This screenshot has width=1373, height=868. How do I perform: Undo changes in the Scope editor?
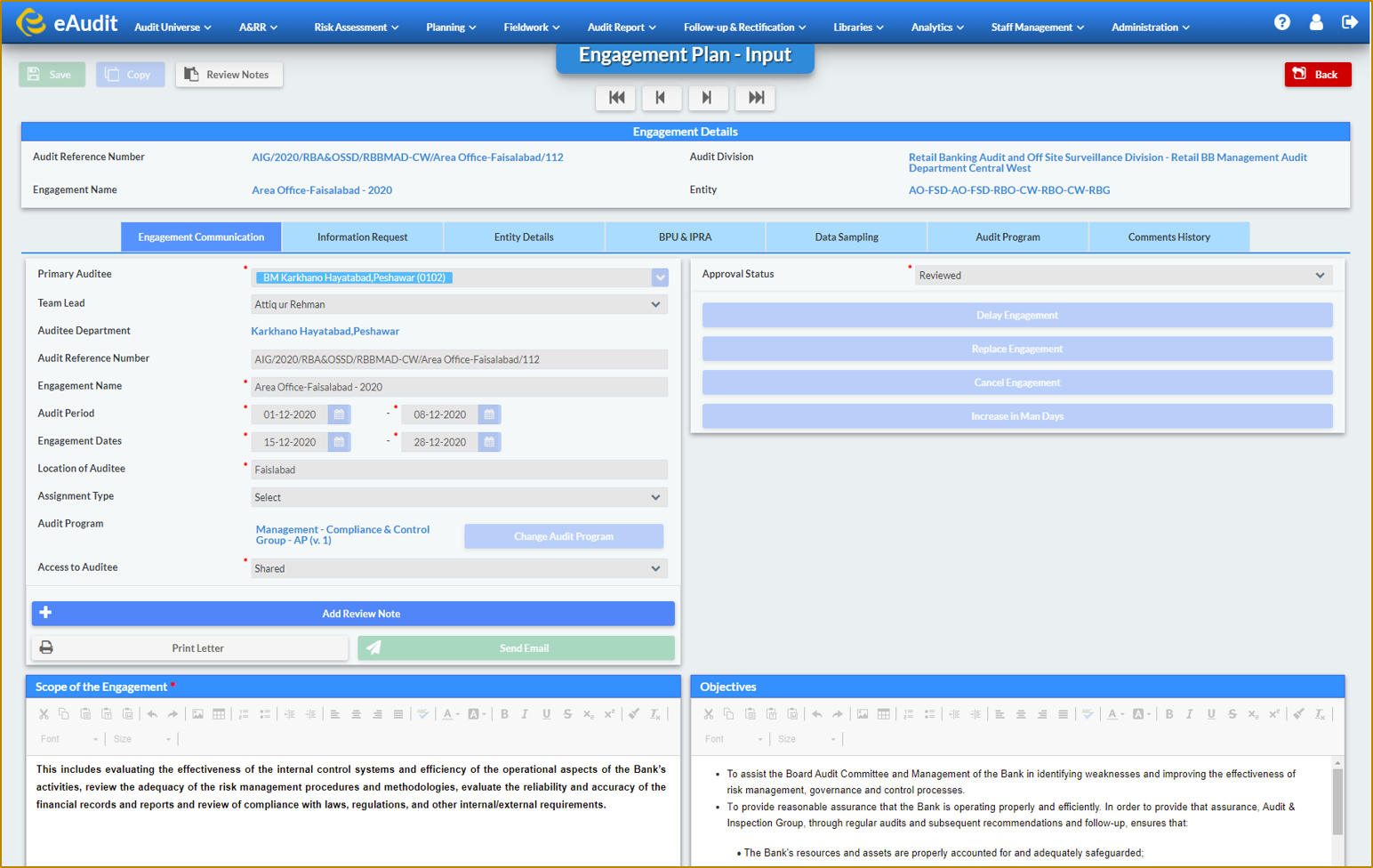[151, 713]
